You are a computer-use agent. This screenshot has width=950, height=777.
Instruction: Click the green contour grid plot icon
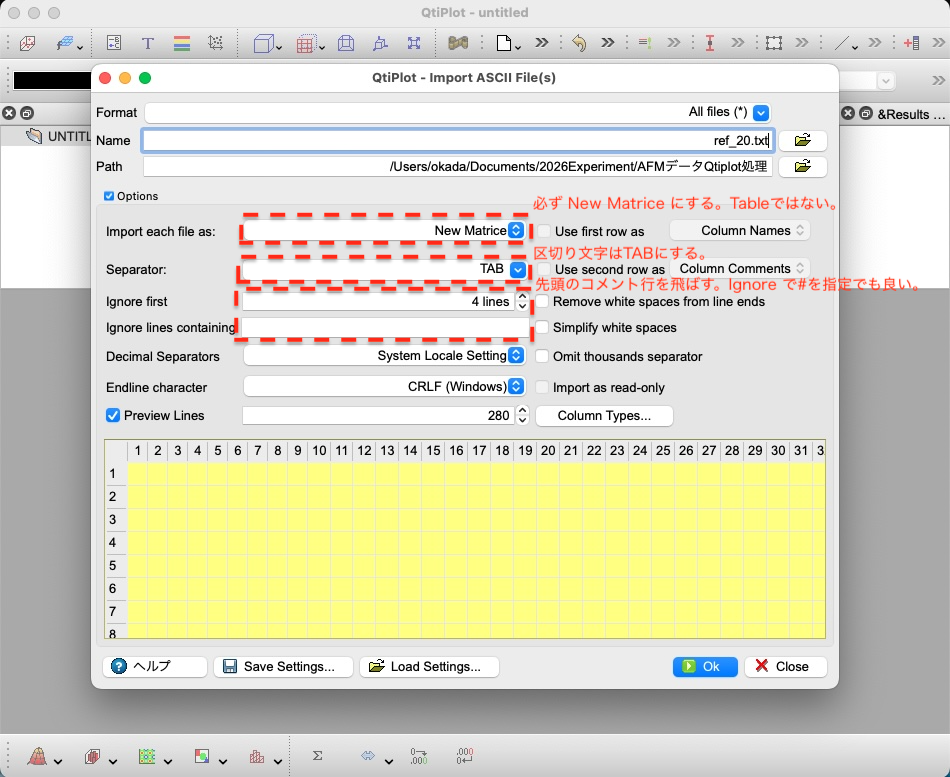point(147,756)
